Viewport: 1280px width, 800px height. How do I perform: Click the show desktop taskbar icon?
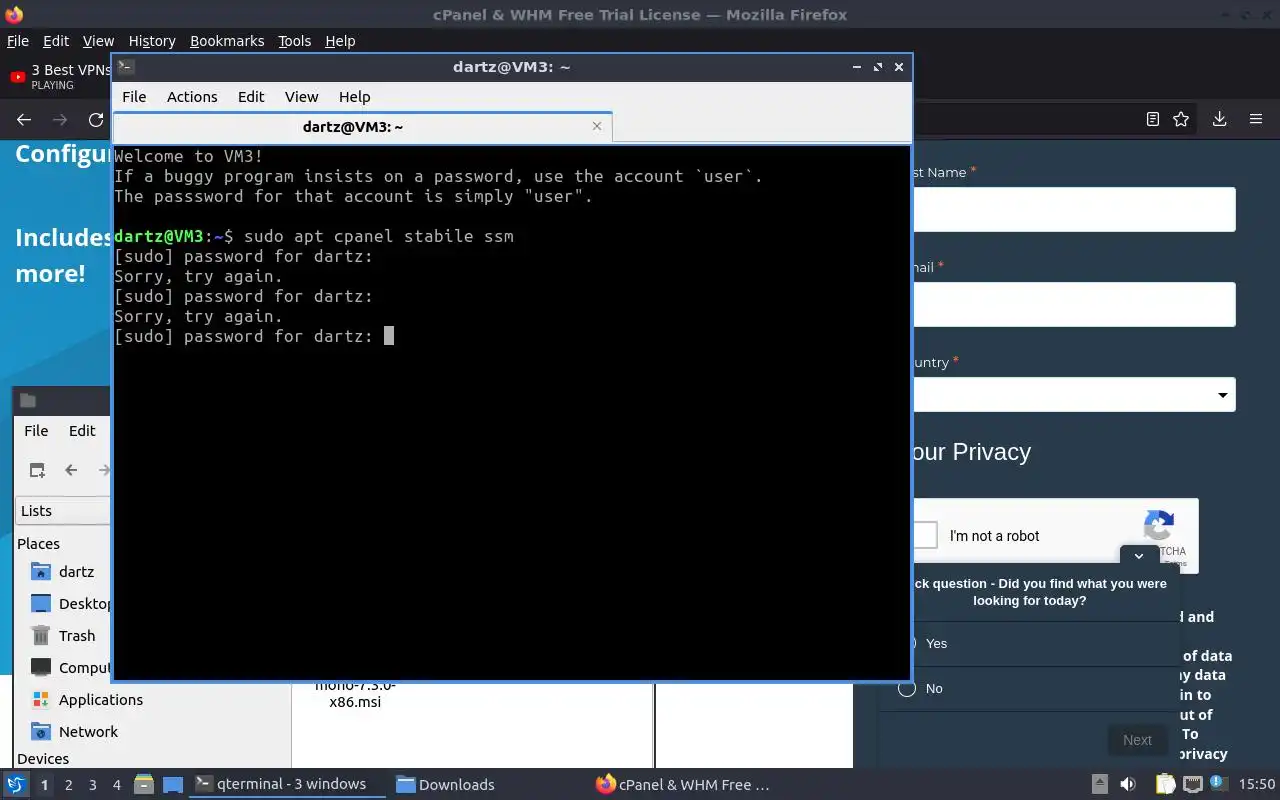click(x=172, y=785)
